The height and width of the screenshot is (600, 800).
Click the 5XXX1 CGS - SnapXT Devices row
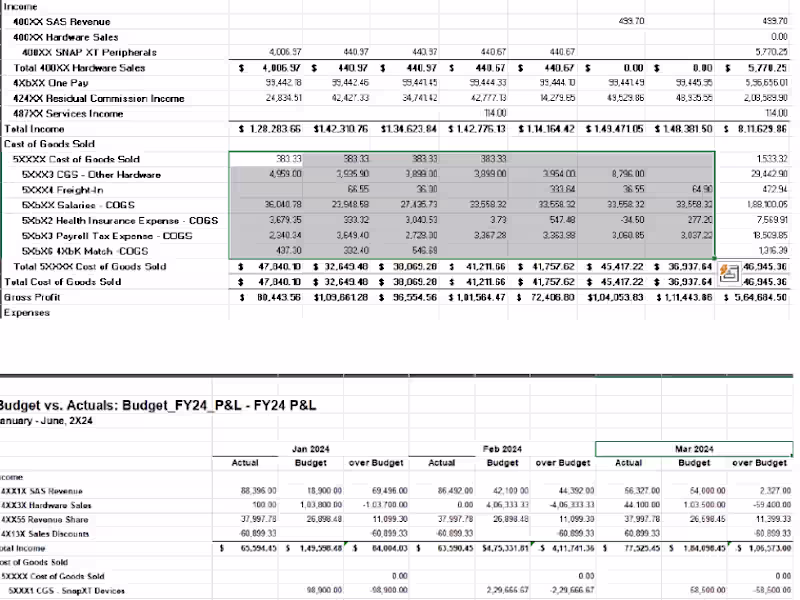(60, 591)
